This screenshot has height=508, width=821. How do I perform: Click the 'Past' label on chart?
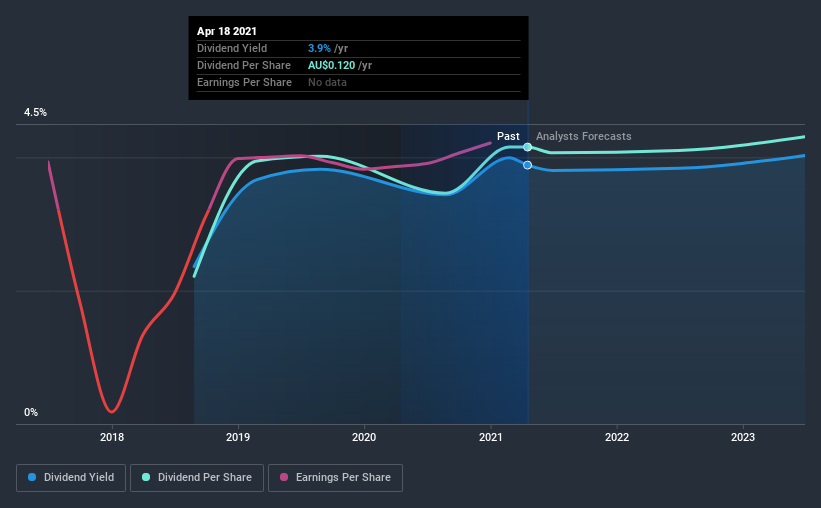coord(508,136)
